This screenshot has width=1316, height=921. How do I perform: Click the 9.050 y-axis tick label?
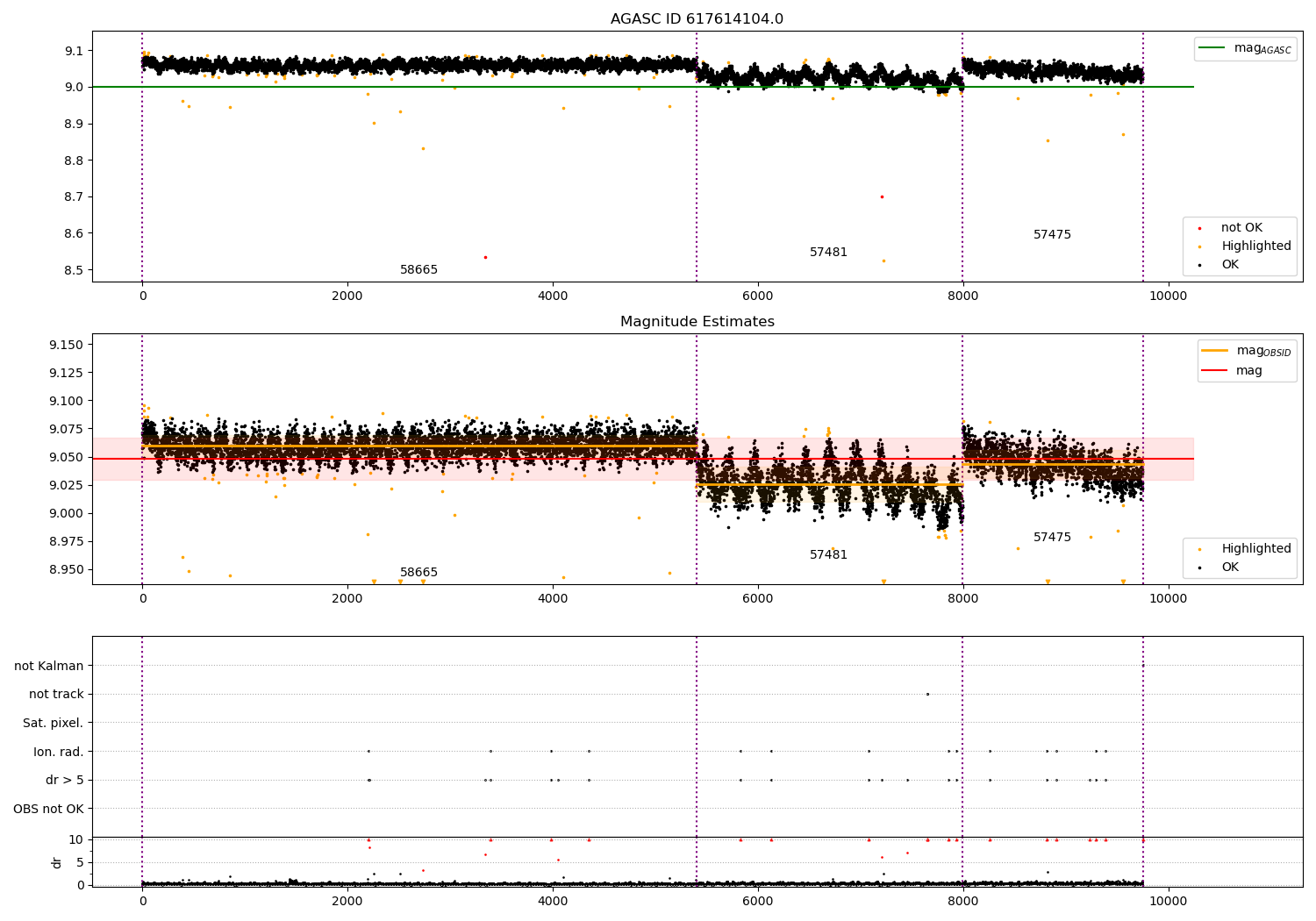[67, 457]
